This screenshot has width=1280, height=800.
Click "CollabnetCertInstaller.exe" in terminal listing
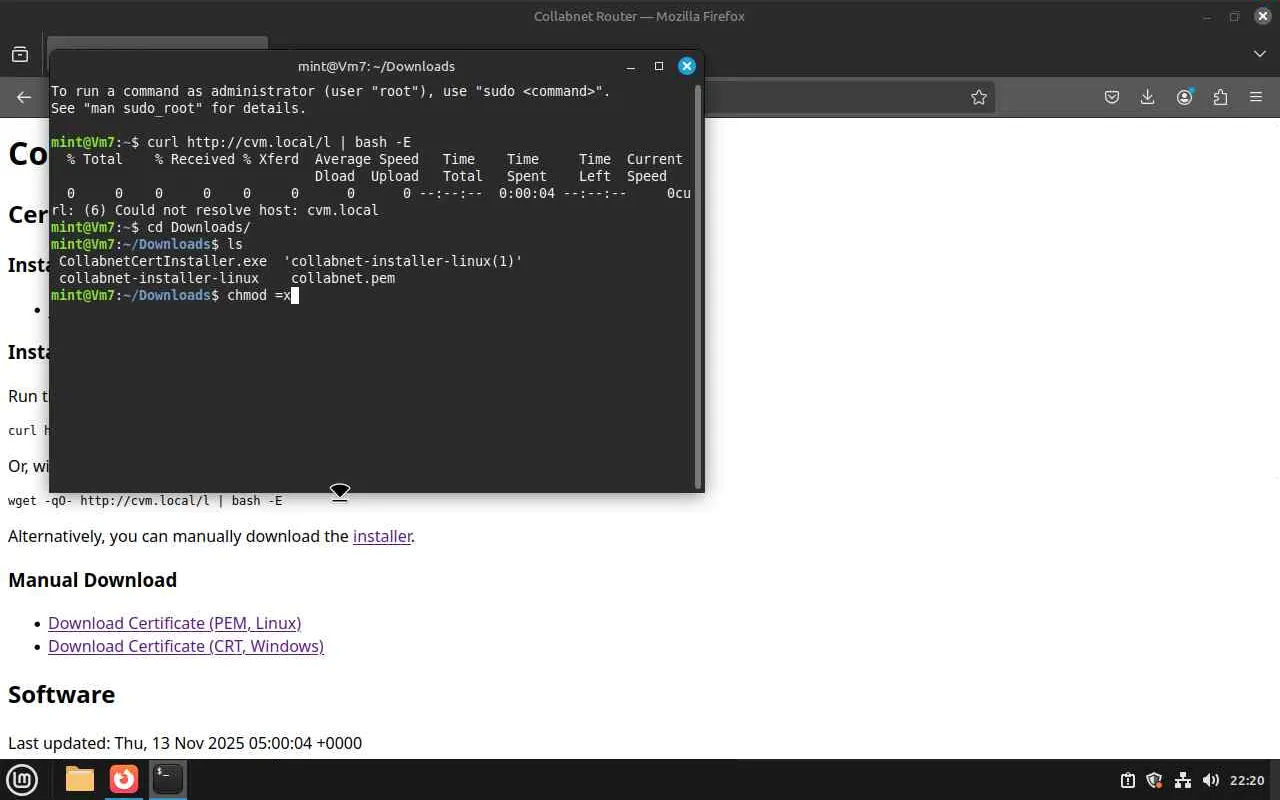(x=163, y=261)
